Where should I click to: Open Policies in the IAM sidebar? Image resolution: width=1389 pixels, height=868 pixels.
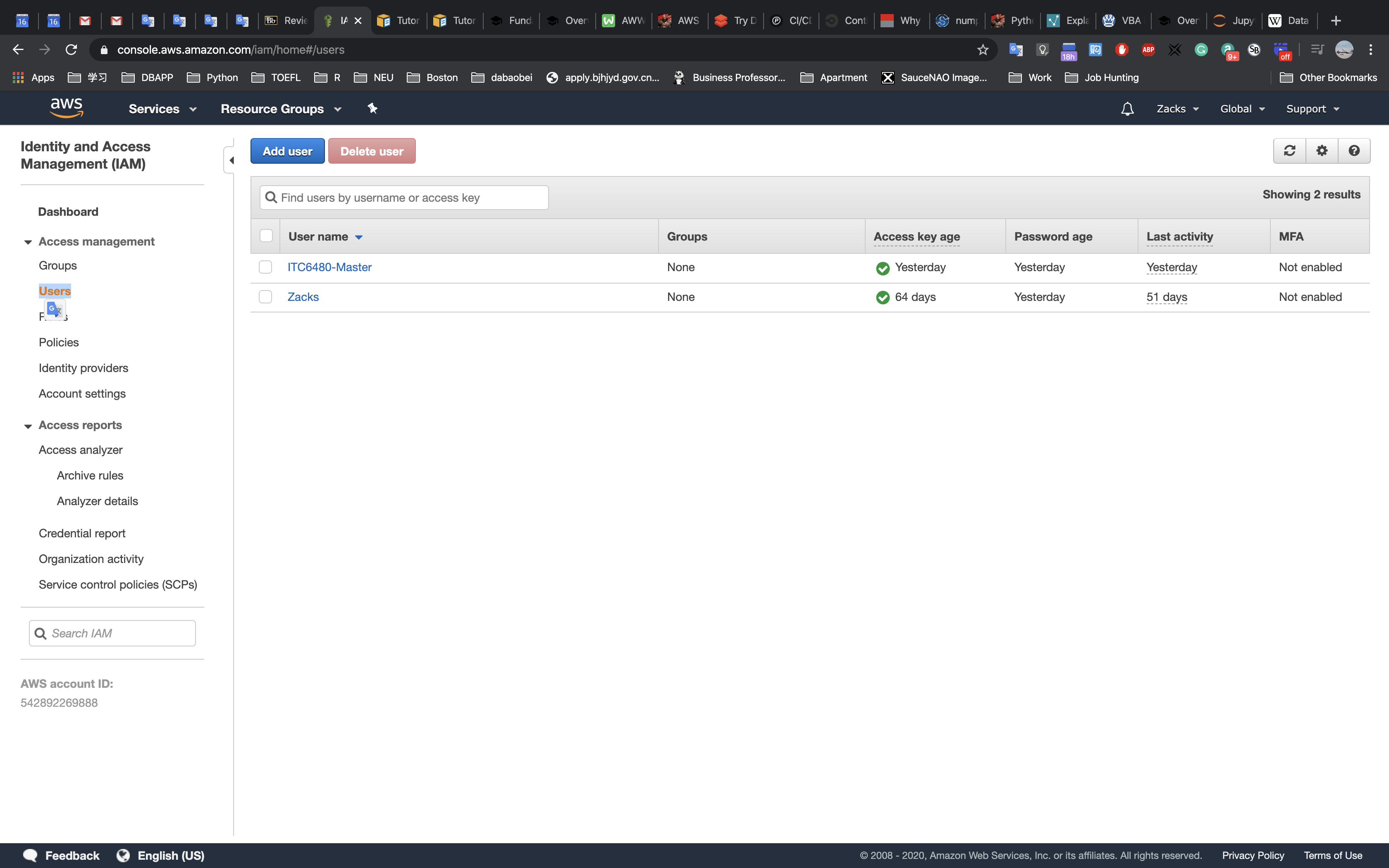pyautogui.click(x=59, y=343)
